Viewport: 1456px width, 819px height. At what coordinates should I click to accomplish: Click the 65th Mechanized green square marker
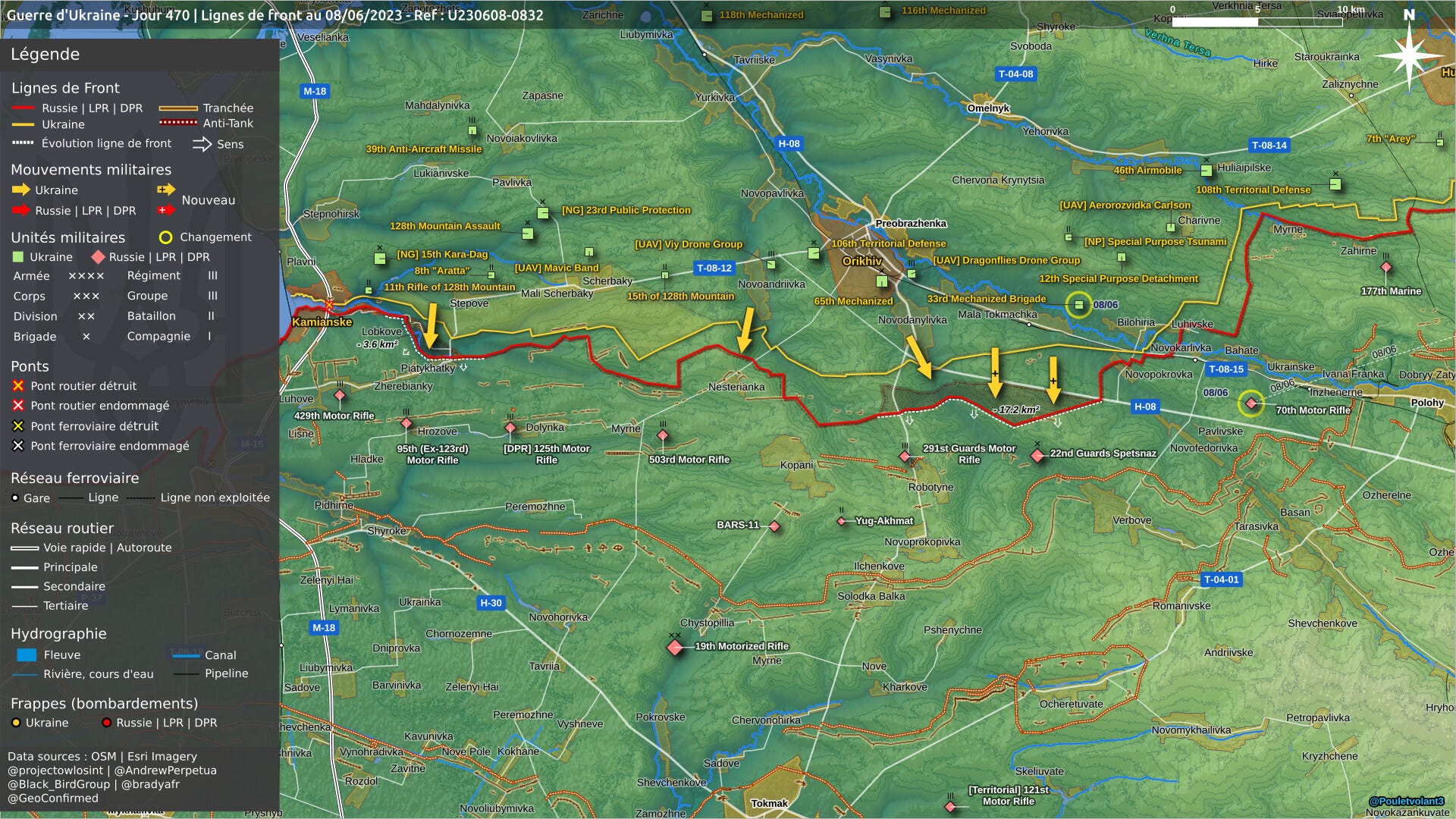coord(882,281)
